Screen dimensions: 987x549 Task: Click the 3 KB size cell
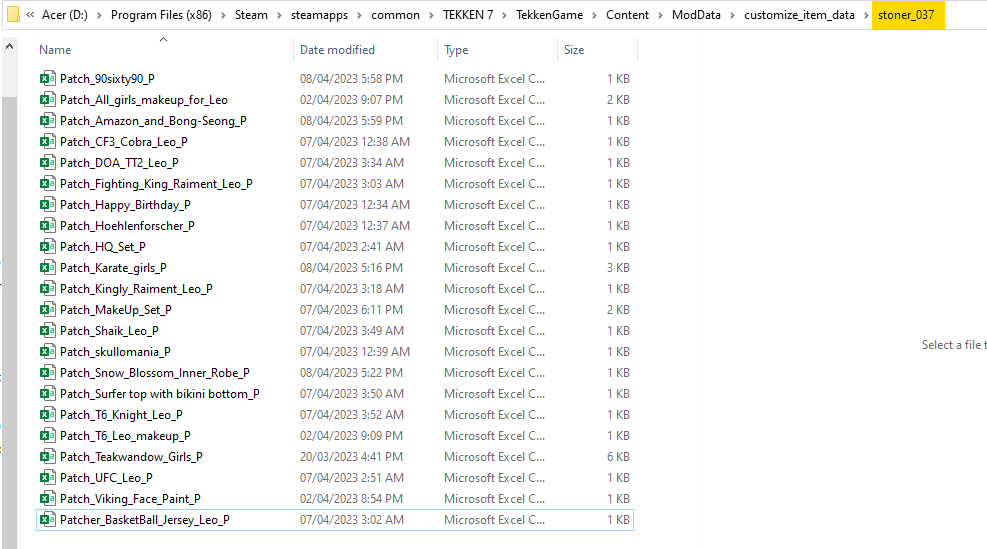(x=618, y=268)
